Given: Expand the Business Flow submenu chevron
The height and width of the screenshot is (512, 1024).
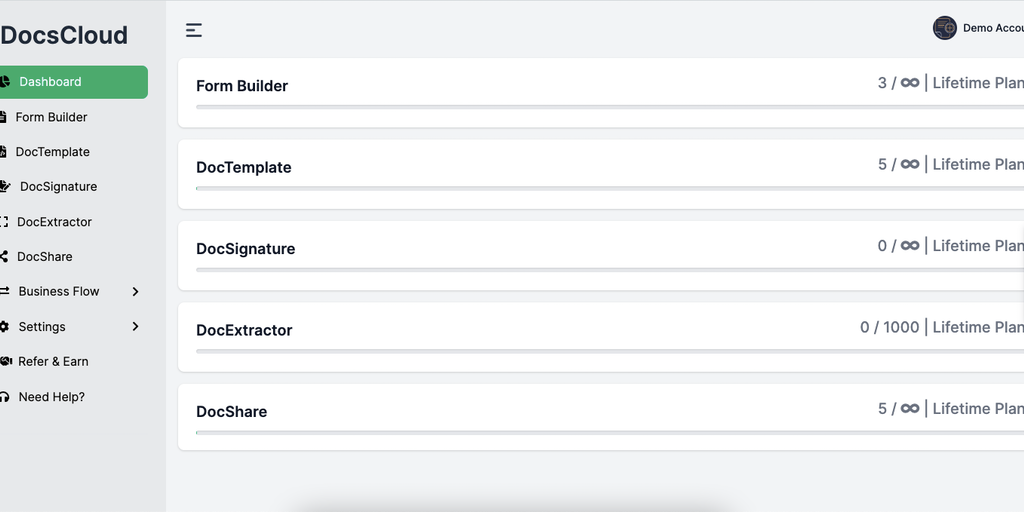Looking at the screenshot, I should tap(135, 292).
